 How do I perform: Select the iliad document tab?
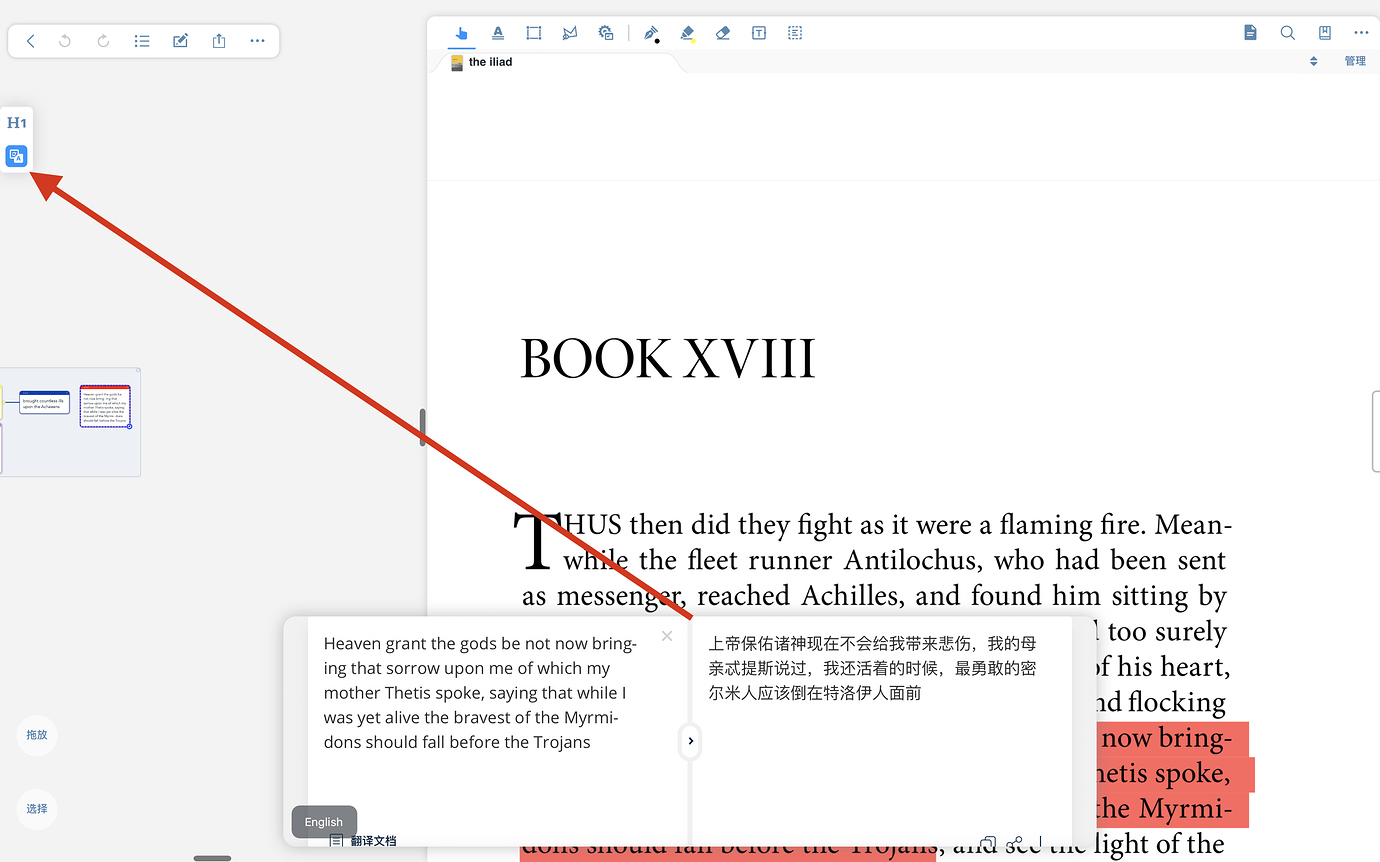489,62
